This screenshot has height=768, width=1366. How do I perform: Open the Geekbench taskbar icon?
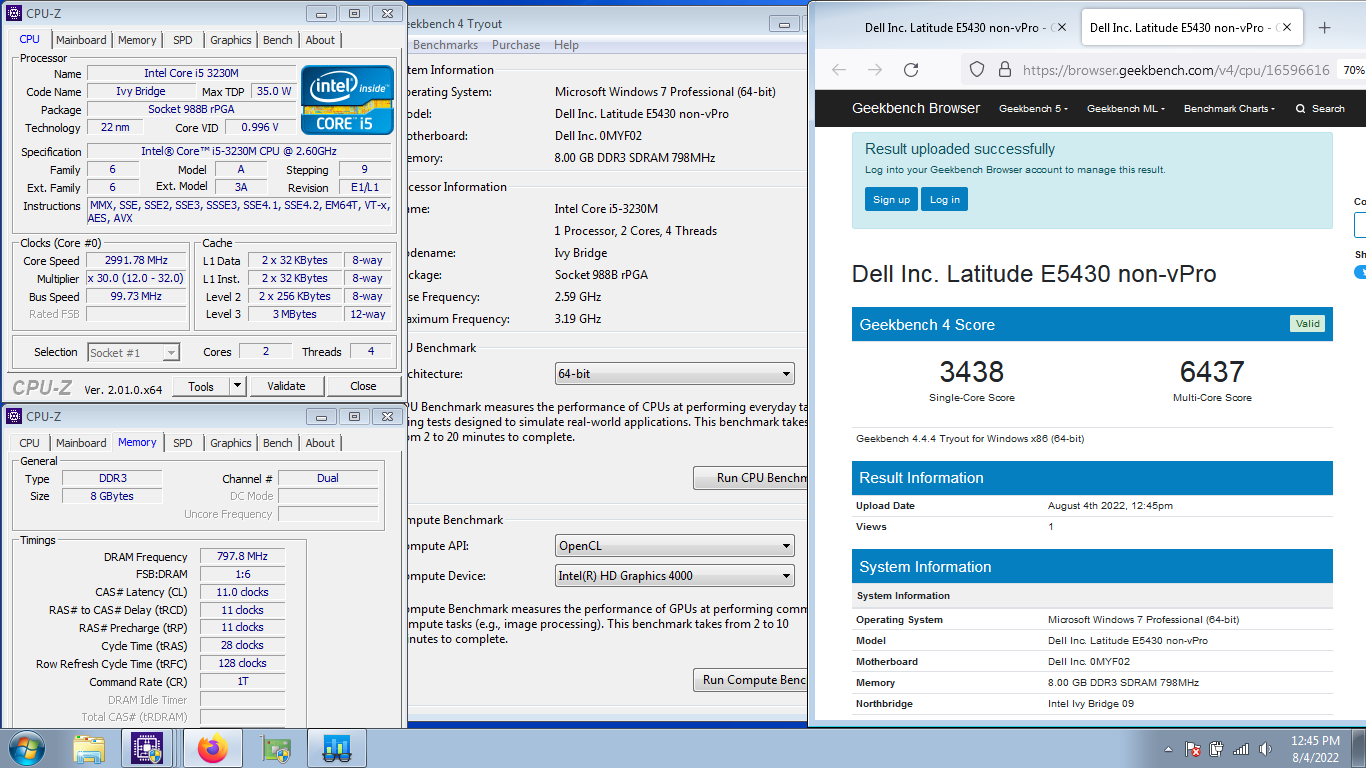(336, 748)
